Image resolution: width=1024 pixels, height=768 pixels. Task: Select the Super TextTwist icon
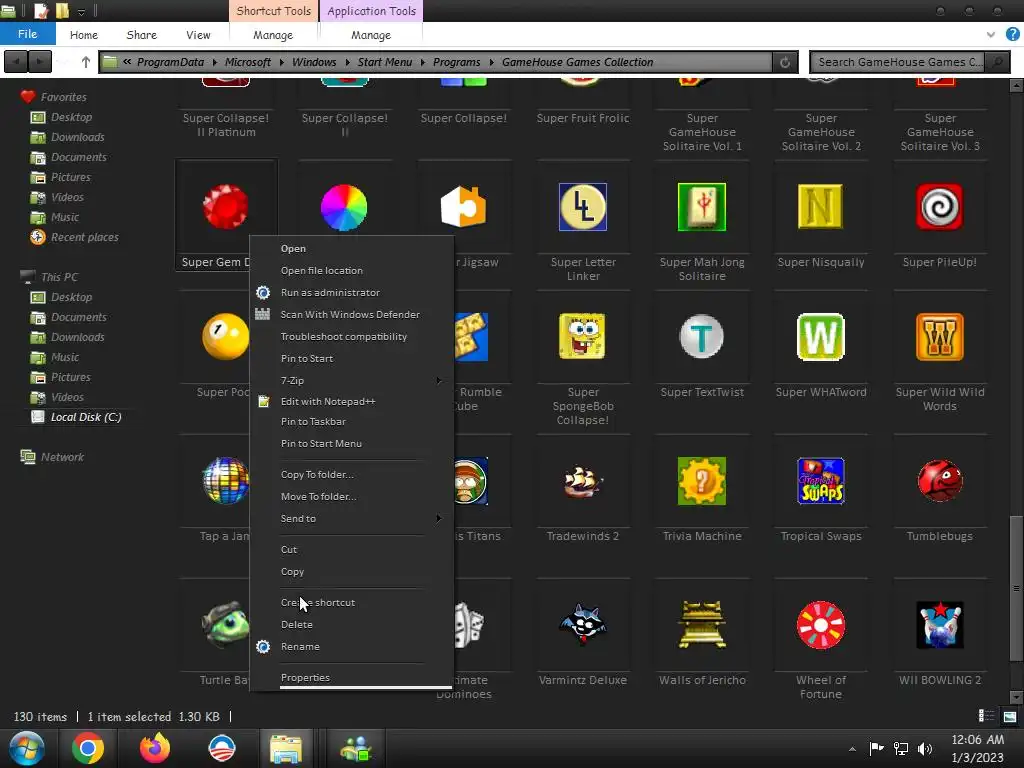[x=702, y=336]
